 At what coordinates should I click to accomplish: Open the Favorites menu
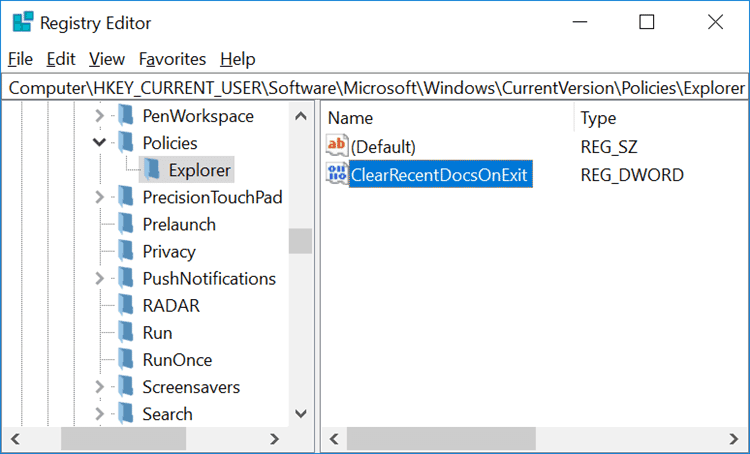(172, 59)
